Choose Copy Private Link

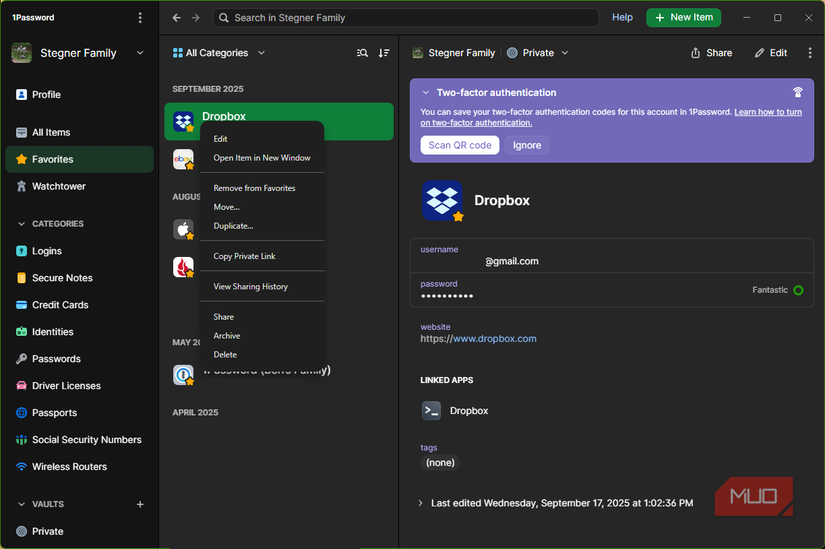pos(261,256)
